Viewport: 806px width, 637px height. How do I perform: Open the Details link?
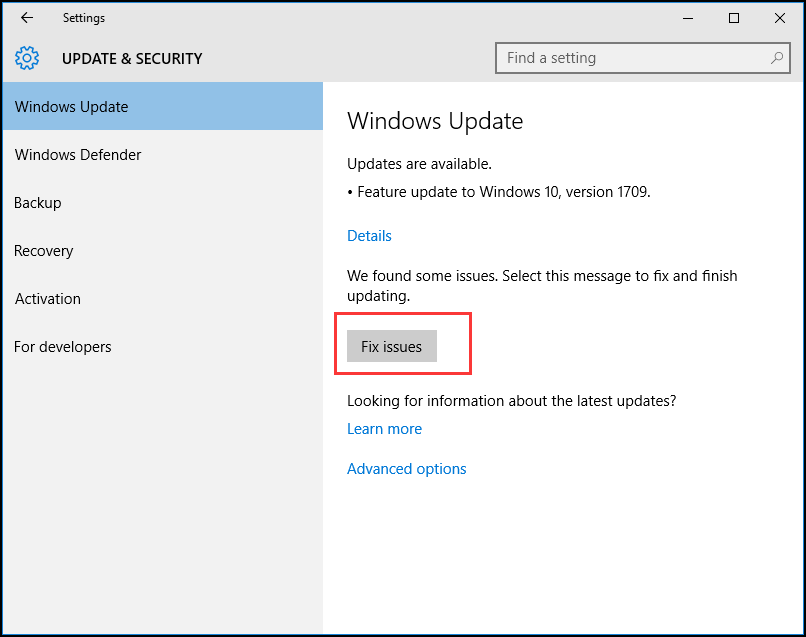pyautogui.click(x=369, y=235)
